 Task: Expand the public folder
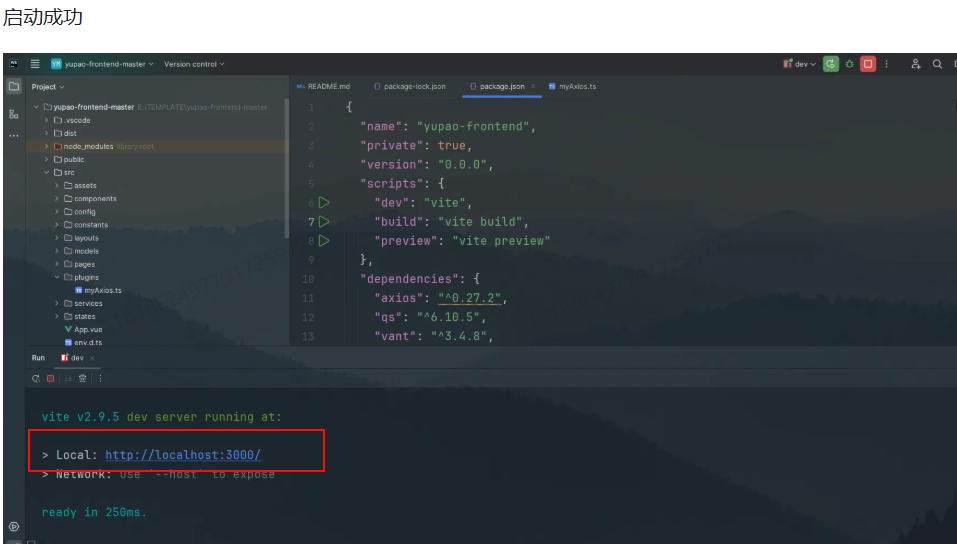(46, 159)
